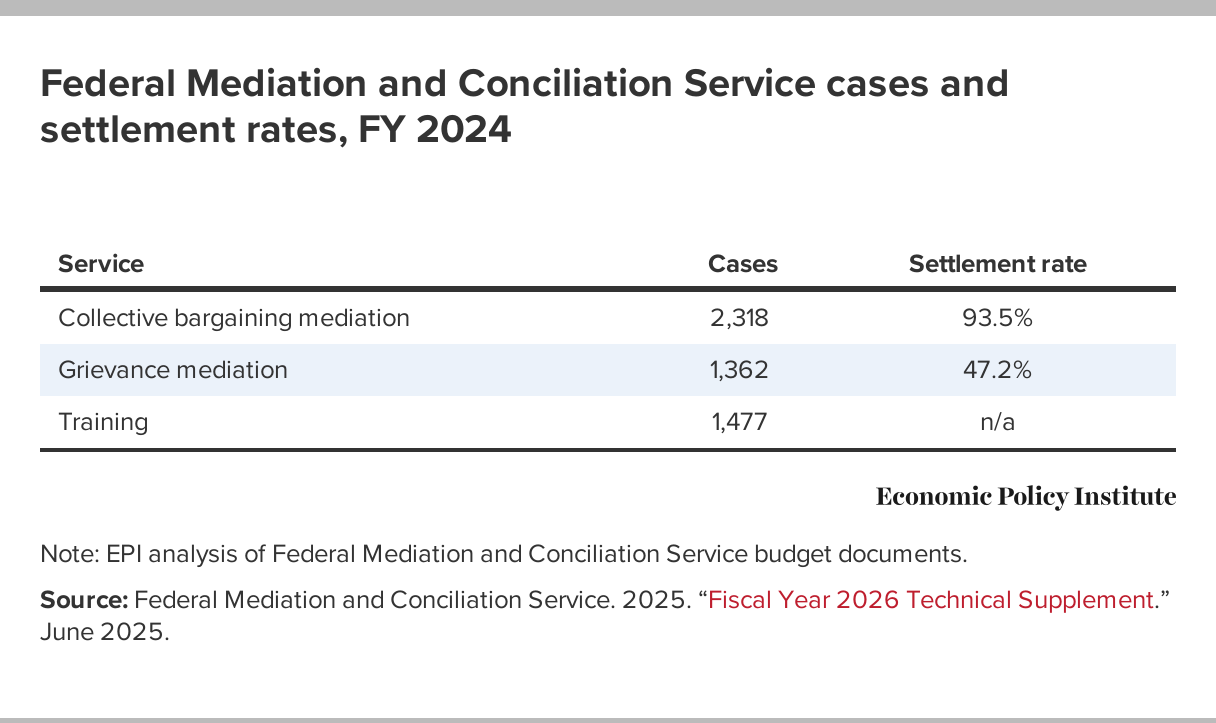The width and height of the screenshot is (1216, 723).
Task: Click the 1,362 cases value
Action: (x=741, y=370)
